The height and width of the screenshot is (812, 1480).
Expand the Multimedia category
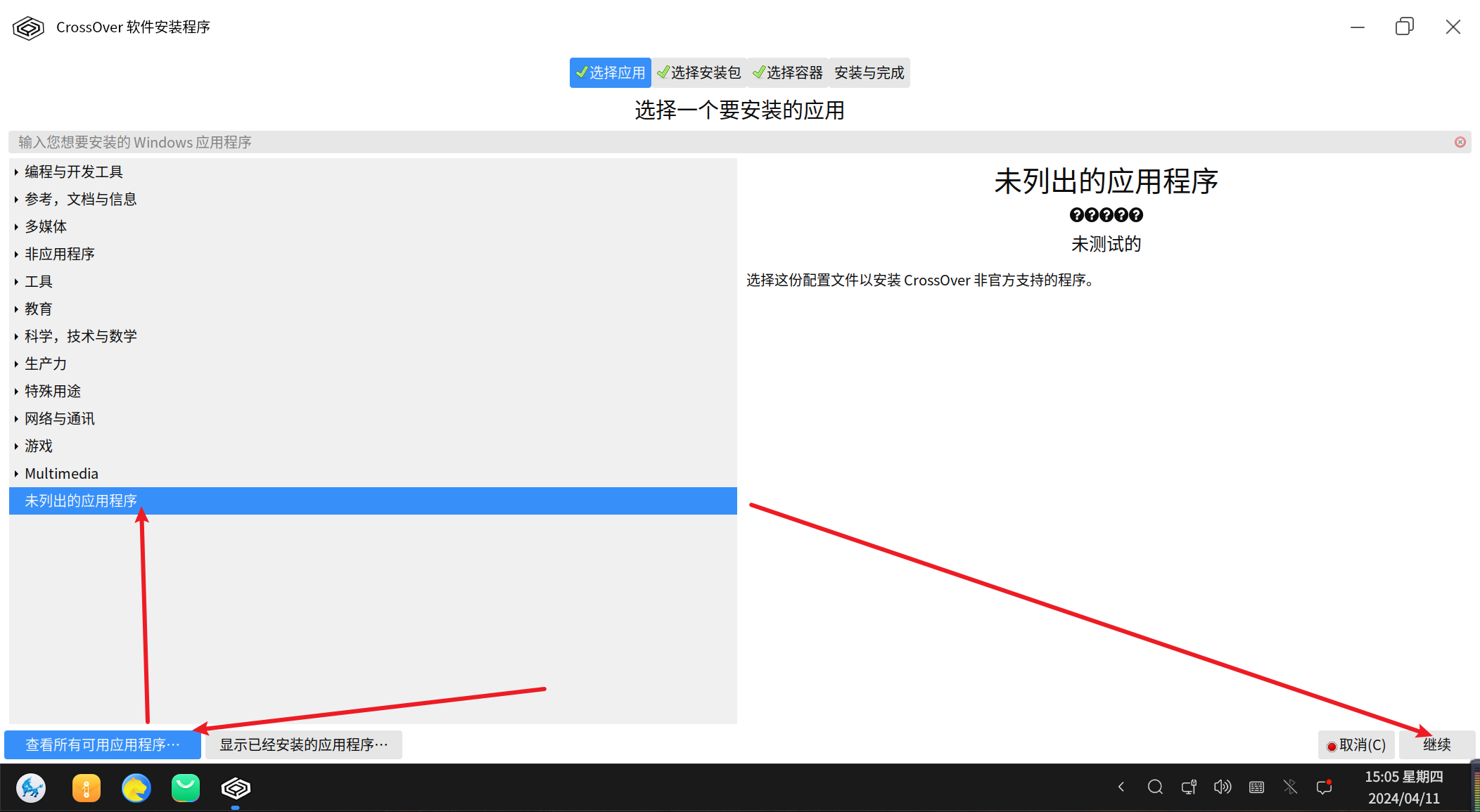(x=16, y=474)
